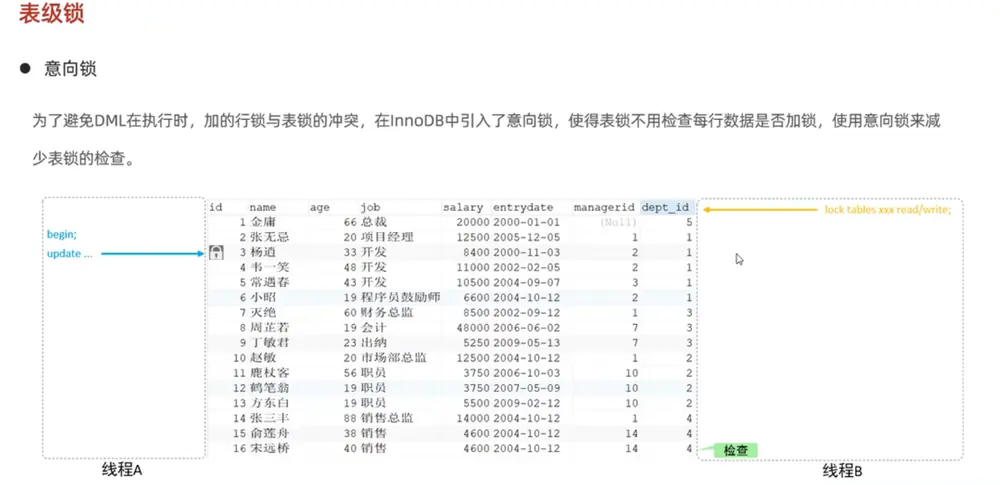
Task: Click the job cell 财务总监
Action: pyautogui.click(x=387, y=313)
